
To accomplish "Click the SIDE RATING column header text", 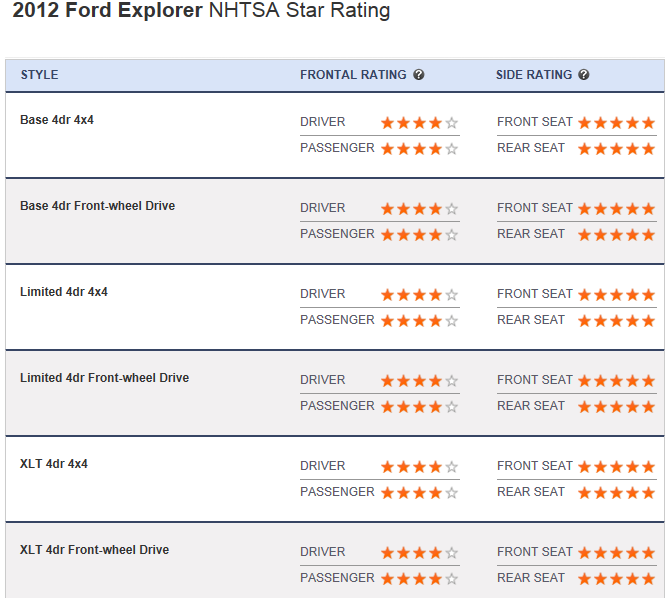I will click(x=534, y=75).
